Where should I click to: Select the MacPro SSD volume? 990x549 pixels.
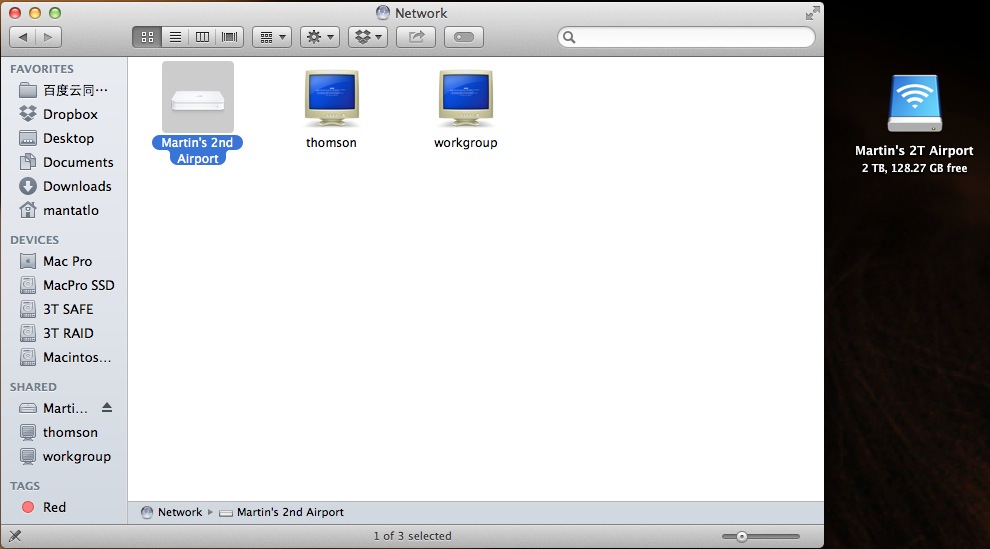[64, 285]
